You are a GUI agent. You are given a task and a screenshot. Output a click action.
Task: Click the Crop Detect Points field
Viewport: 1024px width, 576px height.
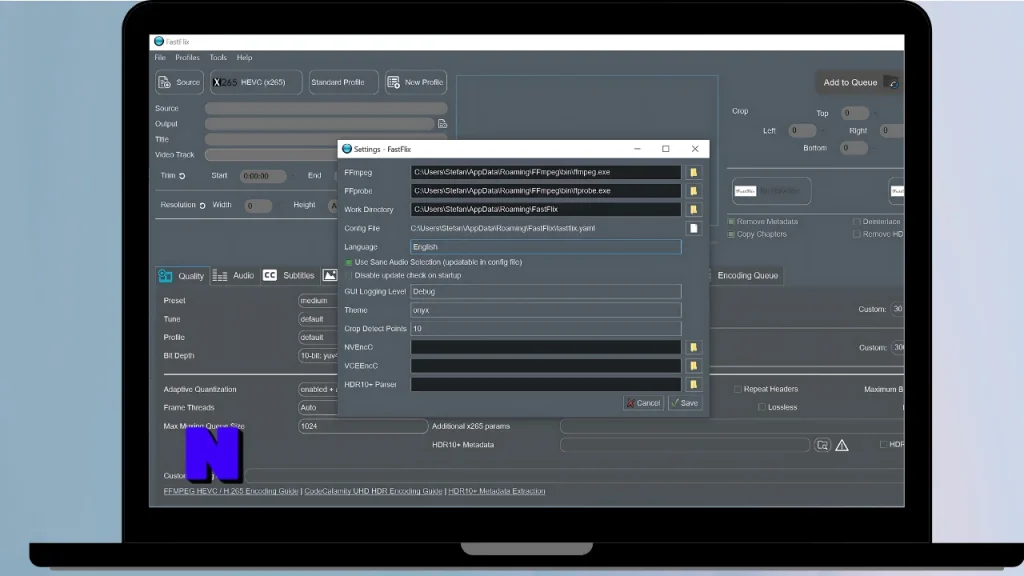tap(545, 328)
